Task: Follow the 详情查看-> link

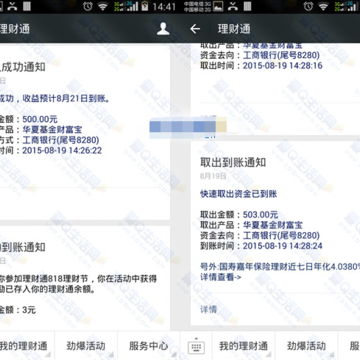Action: tap(221, 277)
